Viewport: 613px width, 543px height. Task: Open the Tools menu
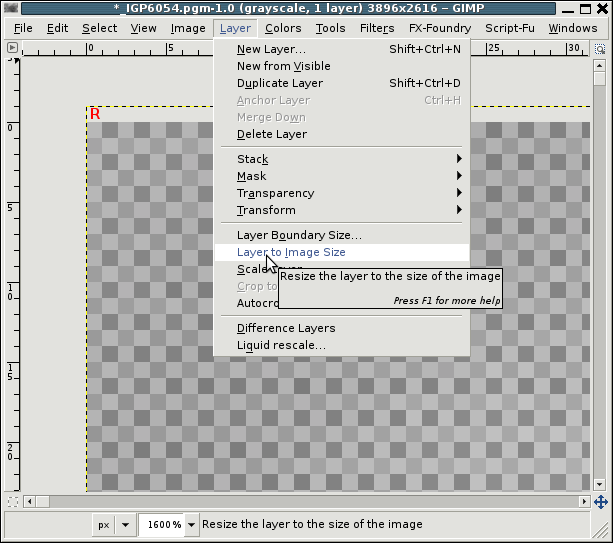point(330,28)
